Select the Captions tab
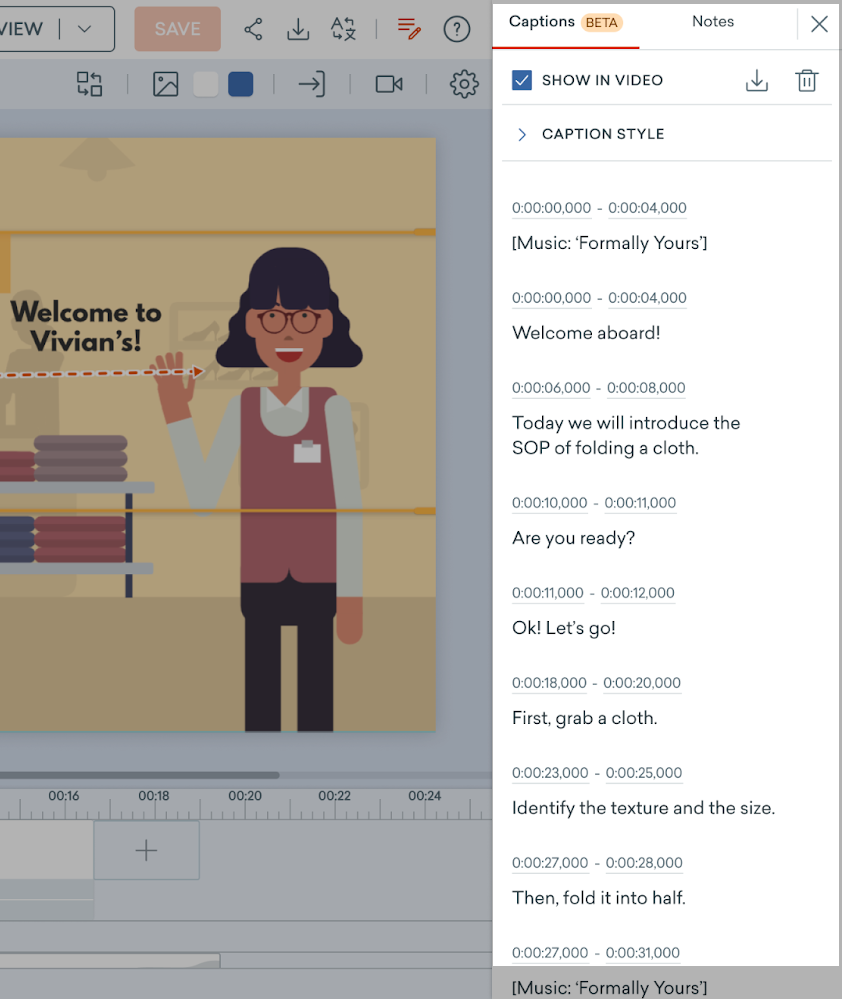842x999 pixels. point(542,22)
